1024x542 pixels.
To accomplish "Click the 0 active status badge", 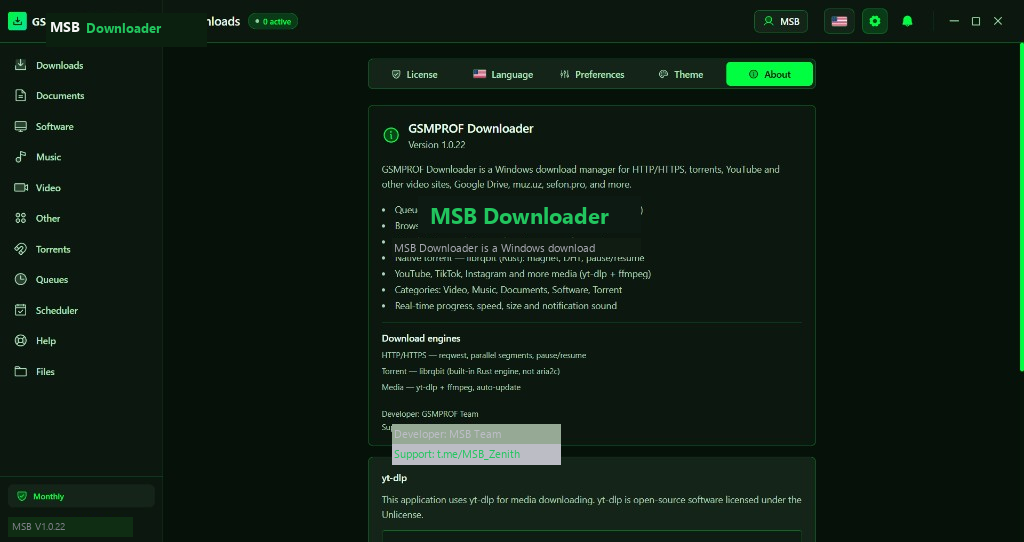I will click(273, 22).
